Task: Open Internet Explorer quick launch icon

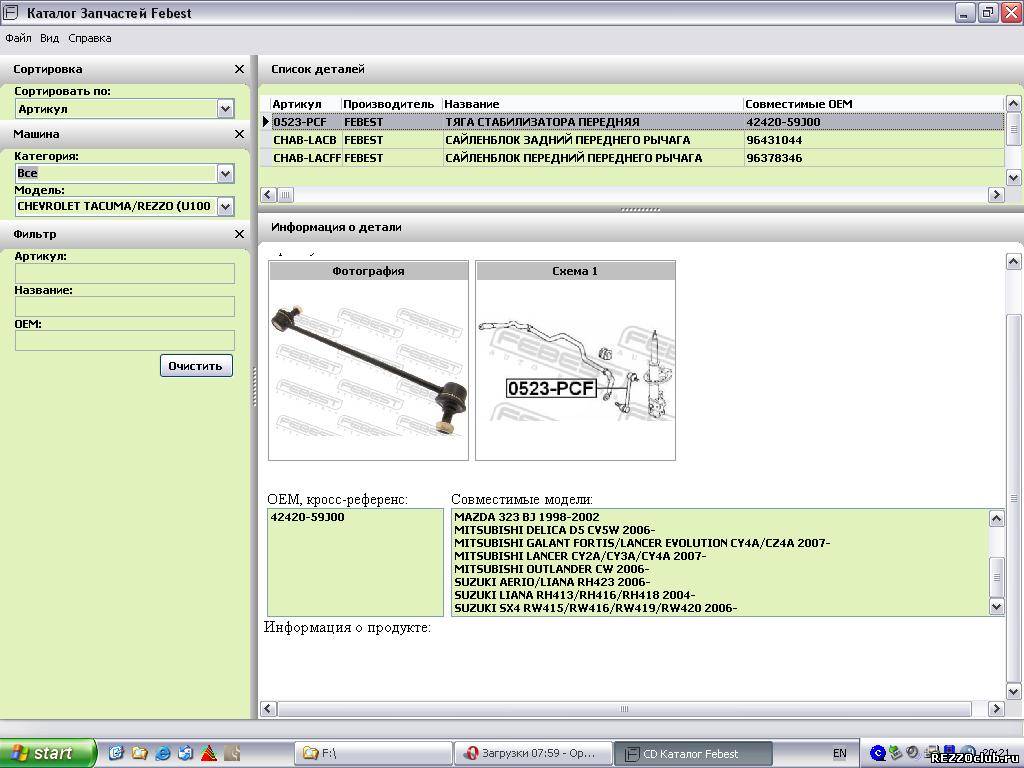Action: click(163, 753)
